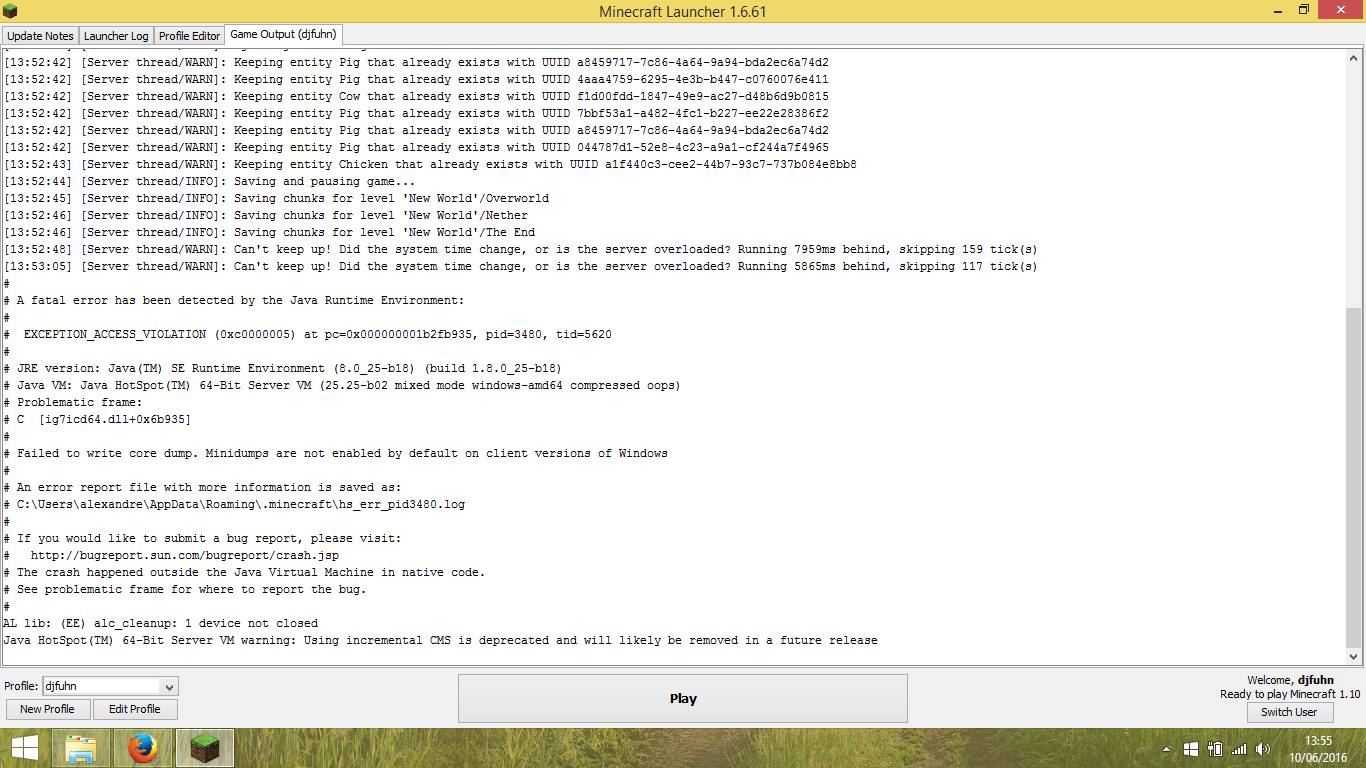This screenshot has width=1366, height=768.
Task: Open the Windows Start menu
Action: (x=25, y=748)
